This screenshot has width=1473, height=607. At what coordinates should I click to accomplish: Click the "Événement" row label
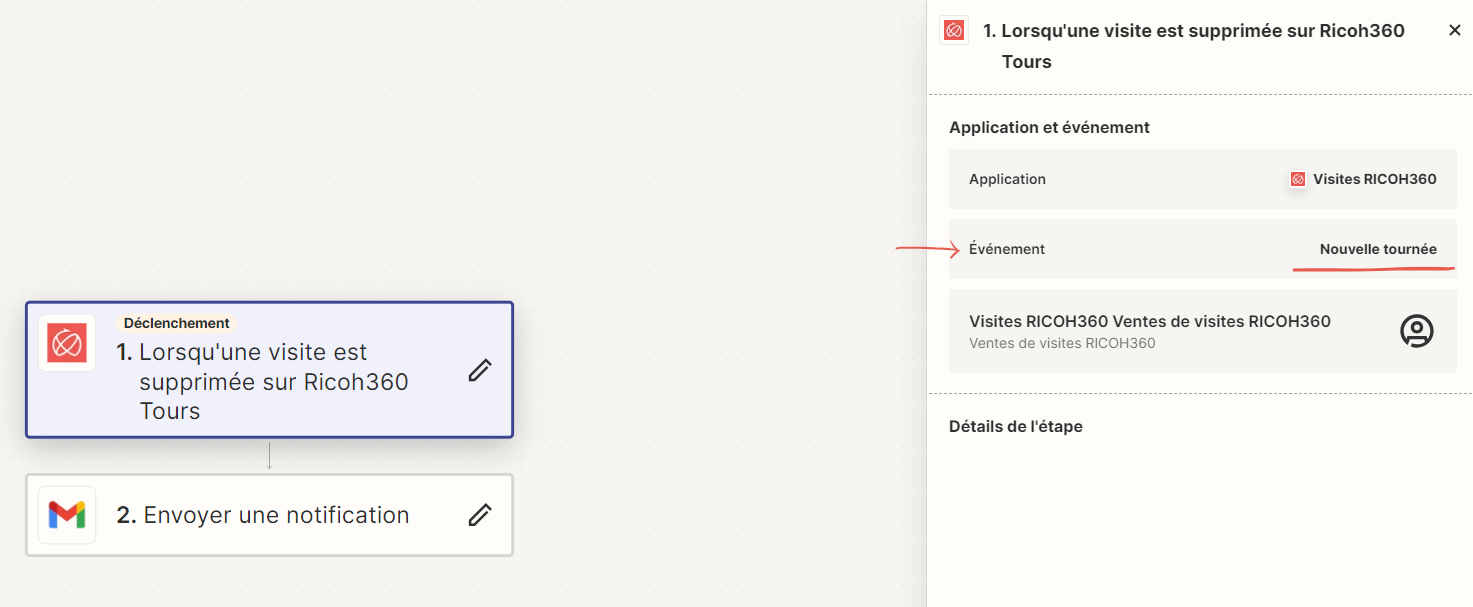pos(1007,249)
